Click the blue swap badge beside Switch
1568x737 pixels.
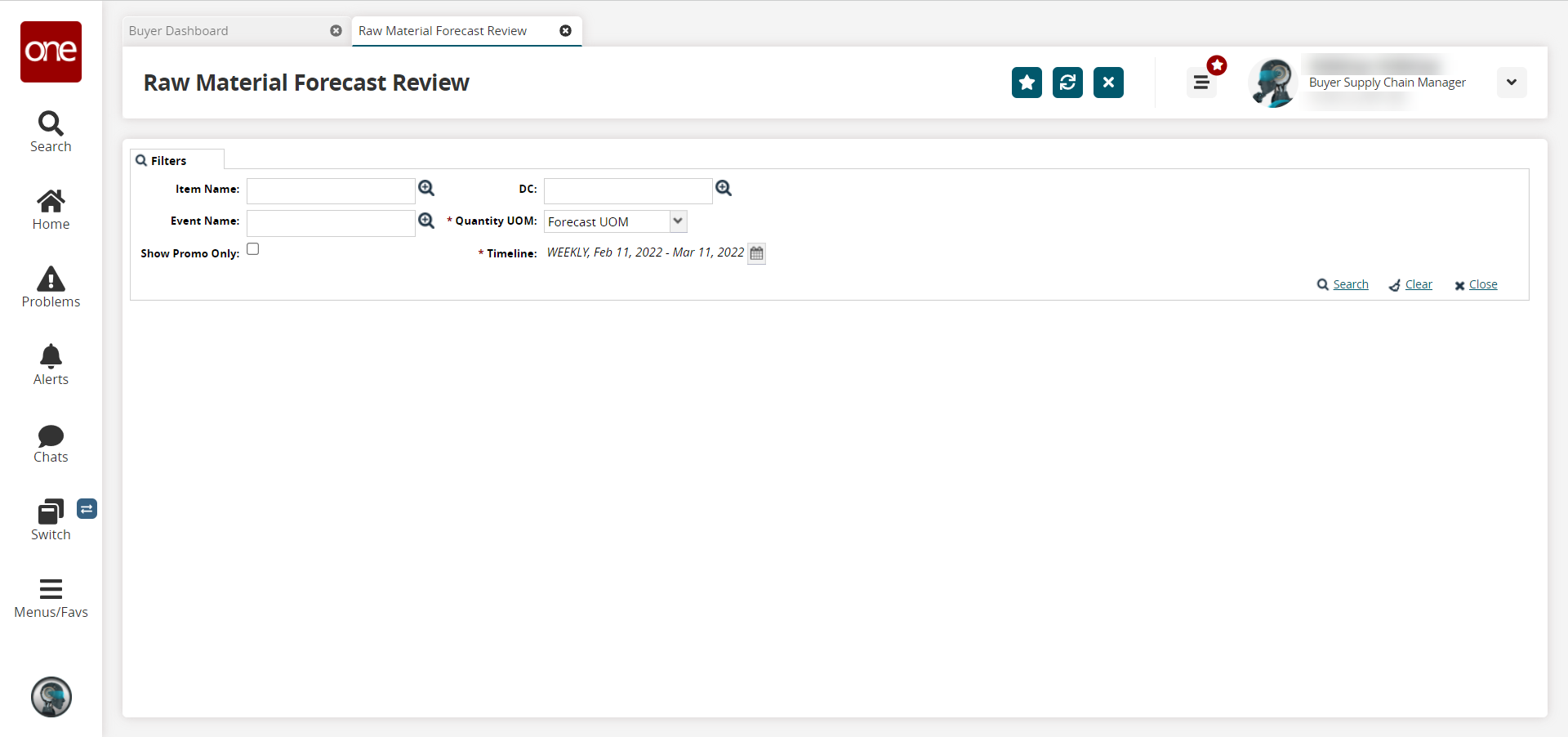87,509
